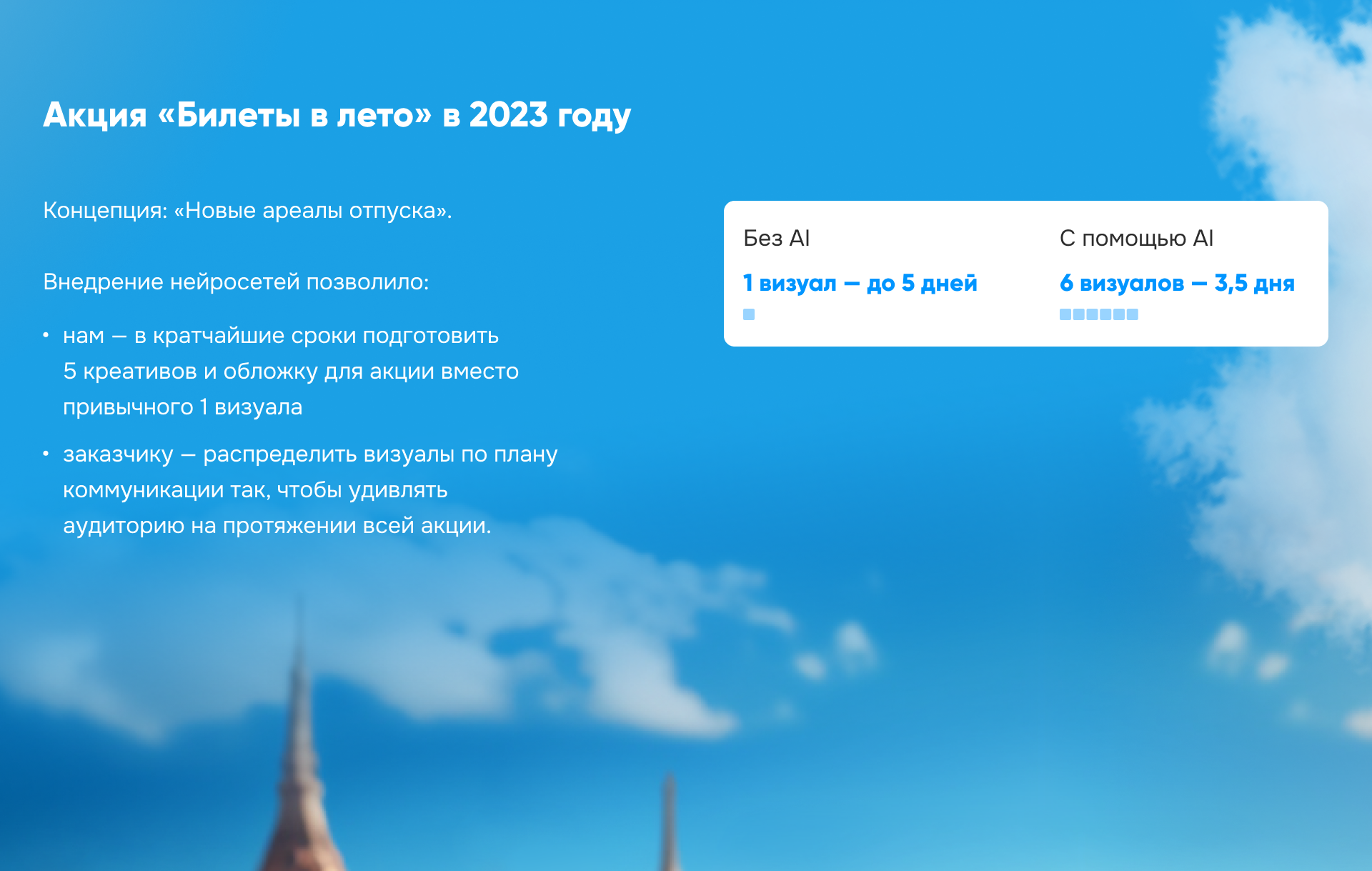Click first square in the six-square row
The image size is (1372, 871).
(1065, 314)
